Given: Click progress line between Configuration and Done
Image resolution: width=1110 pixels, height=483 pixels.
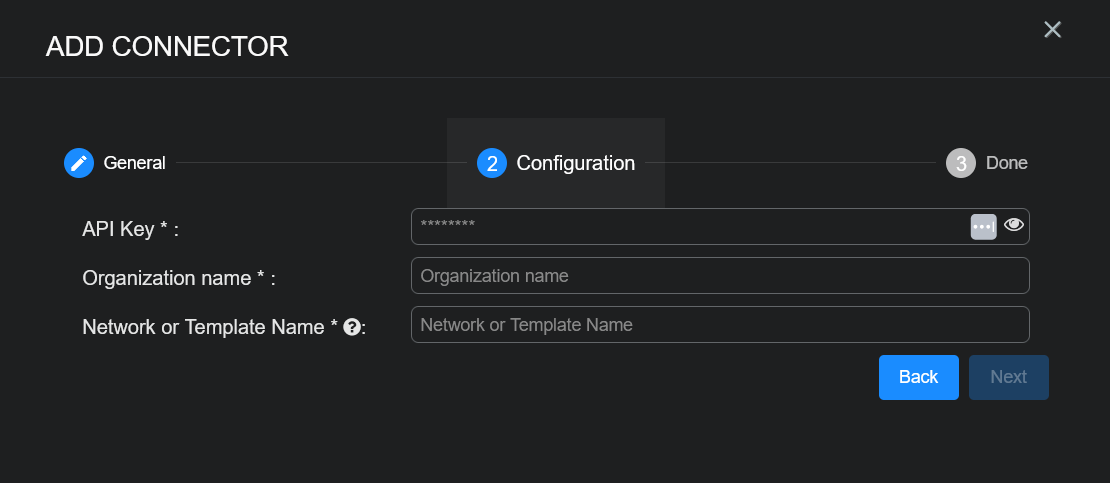Looking at the screenshot, I should tap(790, 163).
